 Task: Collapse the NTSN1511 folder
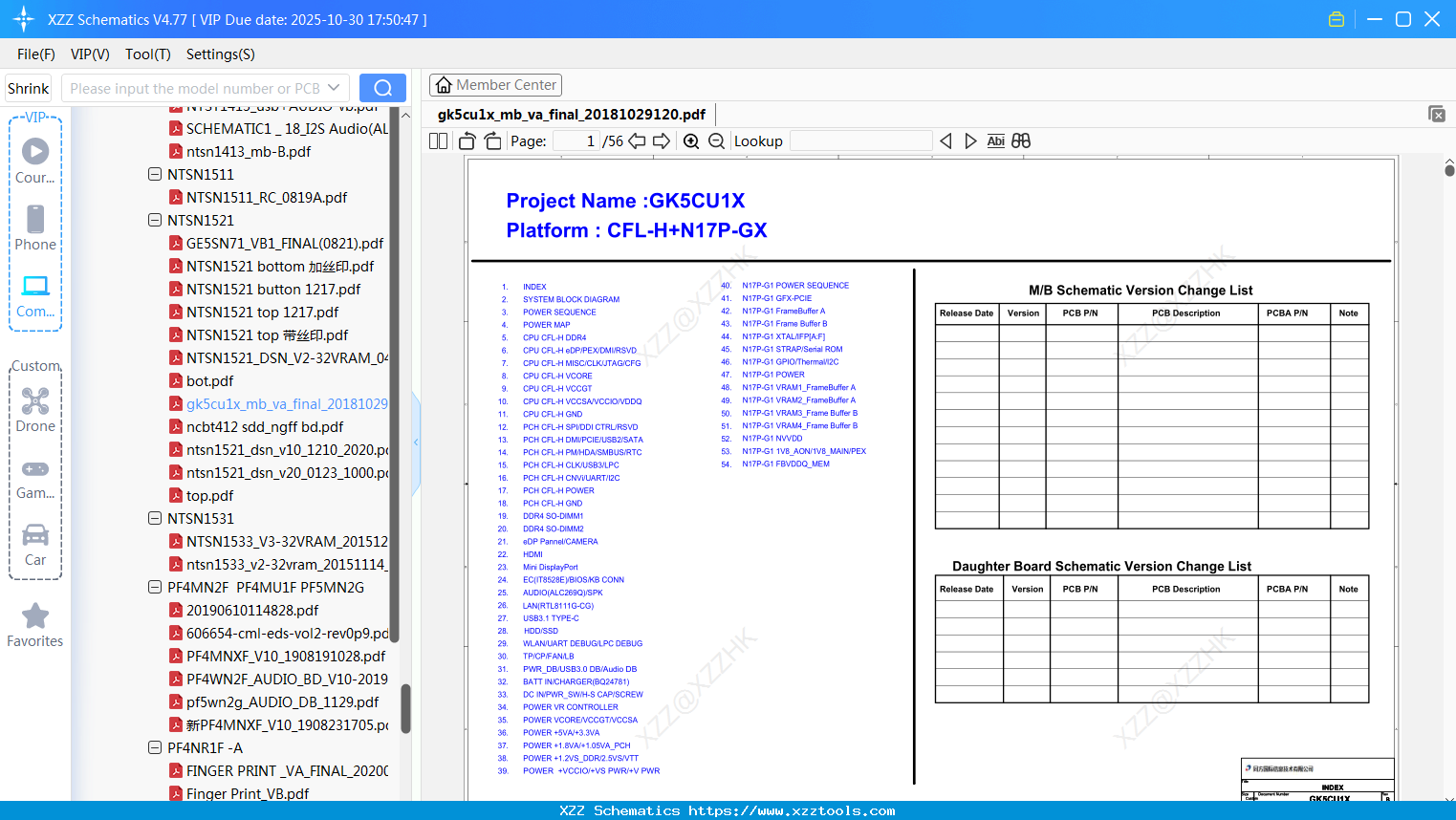click(155, 174)
